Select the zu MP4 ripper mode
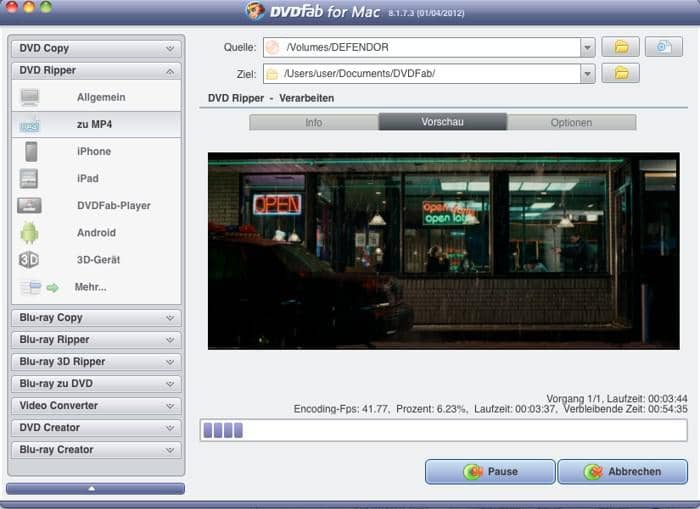 (96, 124)
